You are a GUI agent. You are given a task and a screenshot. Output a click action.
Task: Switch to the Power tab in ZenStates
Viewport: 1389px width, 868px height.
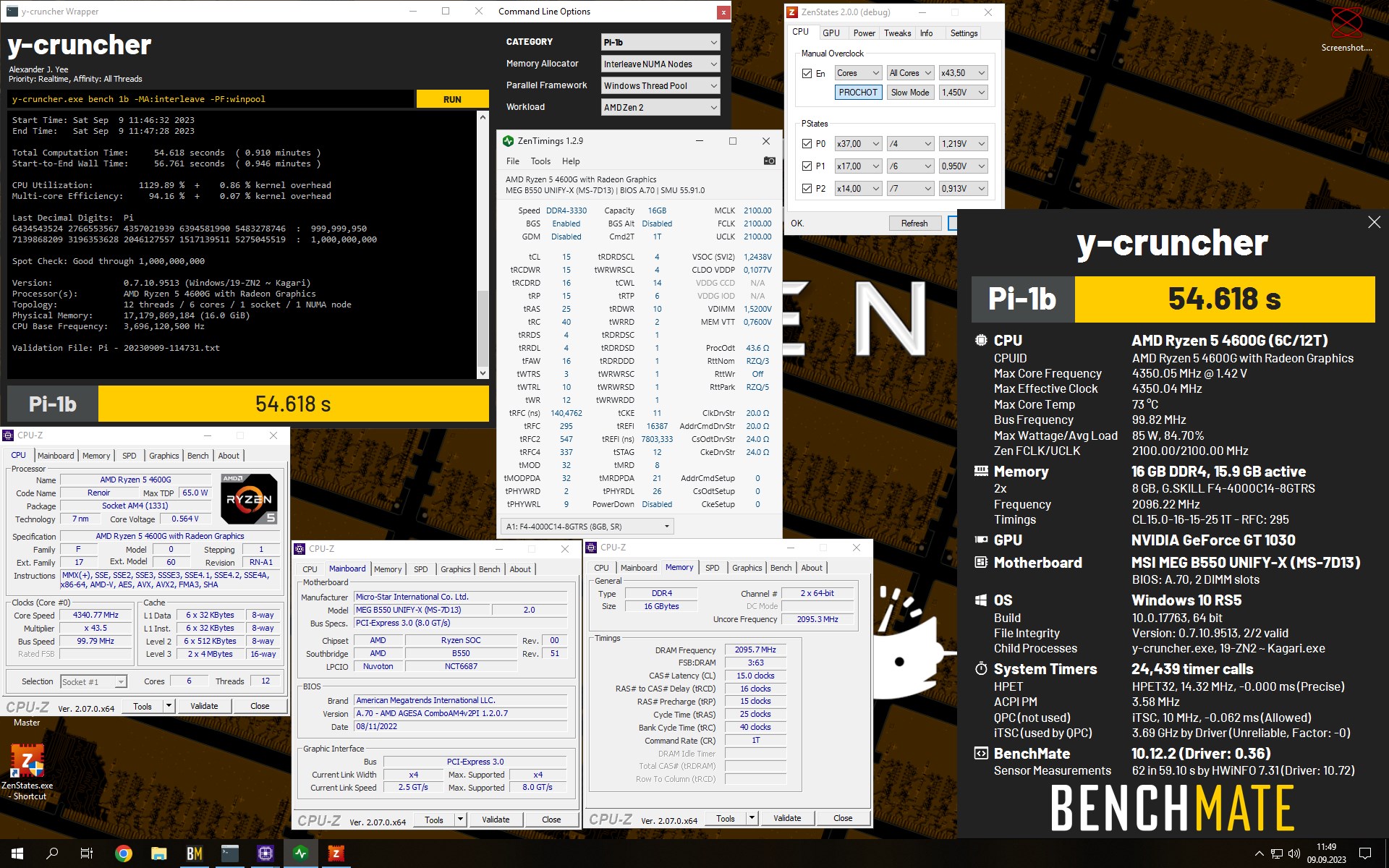click(864, 33)
